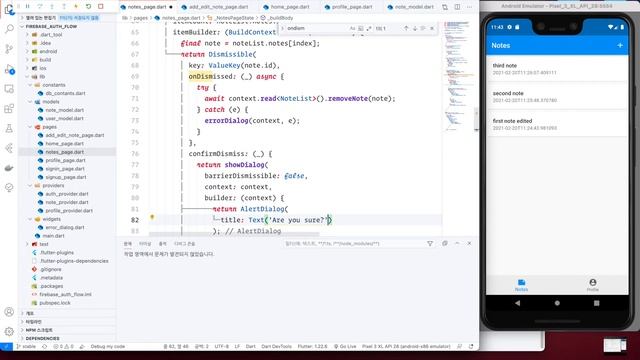
Task: Collapse the pages folder
Action: tap(49, 127)
